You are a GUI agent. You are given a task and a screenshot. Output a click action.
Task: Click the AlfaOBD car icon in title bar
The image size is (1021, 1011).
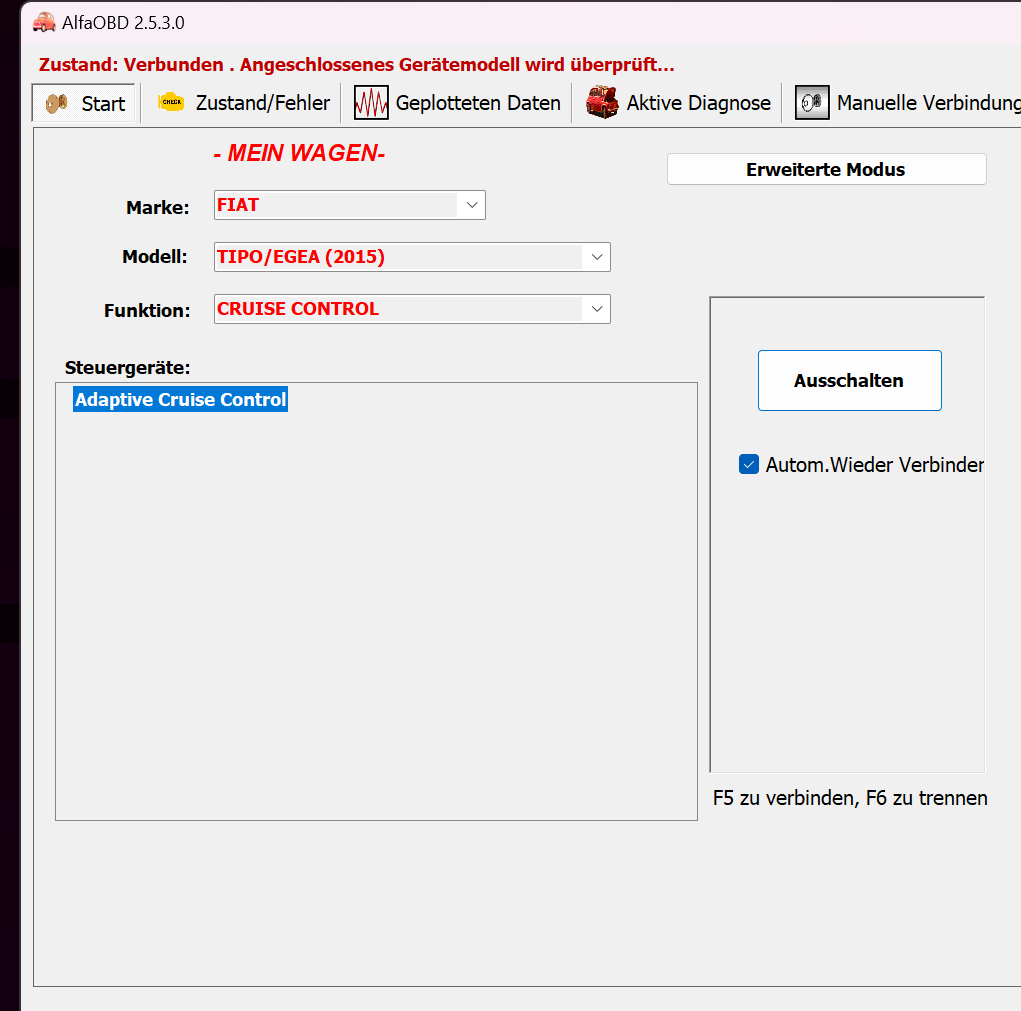[x=44, y=22]
